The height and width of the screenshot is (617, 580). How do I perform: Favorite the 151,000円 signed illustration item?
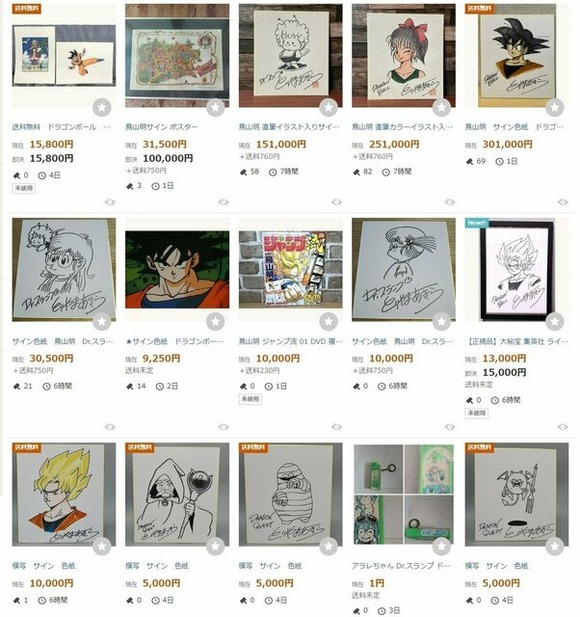click(329, 107)
